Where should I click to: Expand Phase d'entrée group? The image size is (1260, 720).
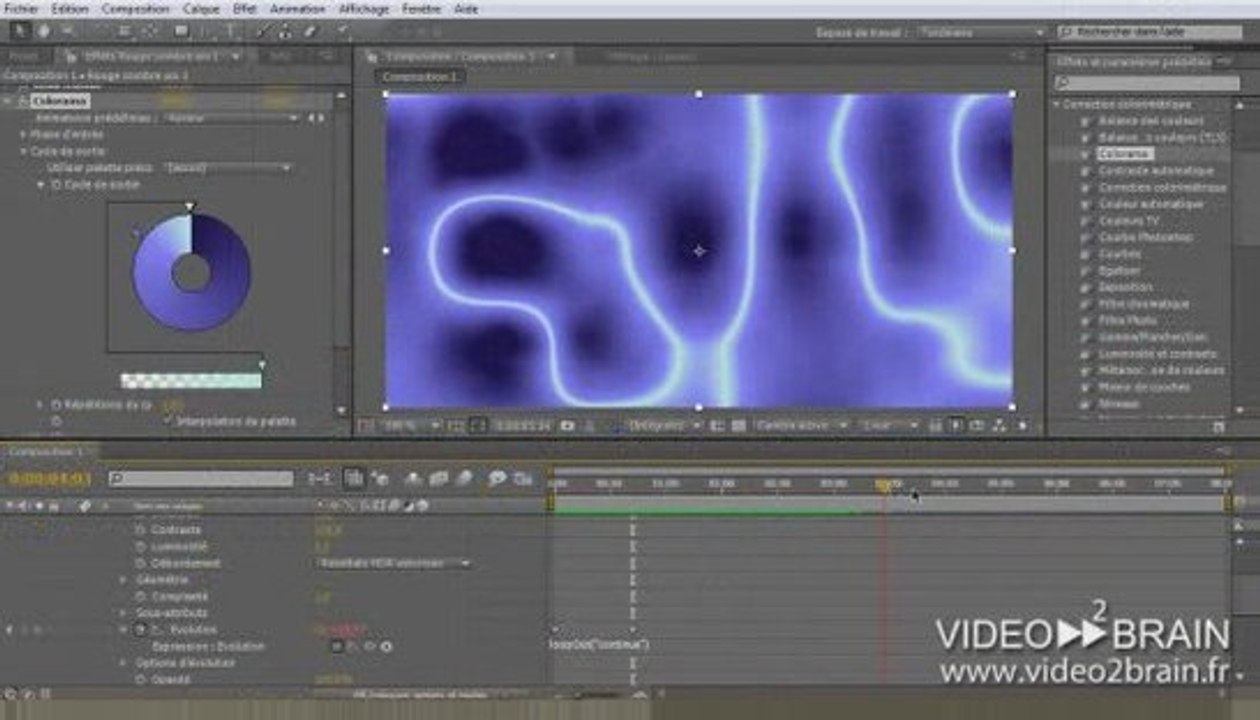[x=24, y=135]
